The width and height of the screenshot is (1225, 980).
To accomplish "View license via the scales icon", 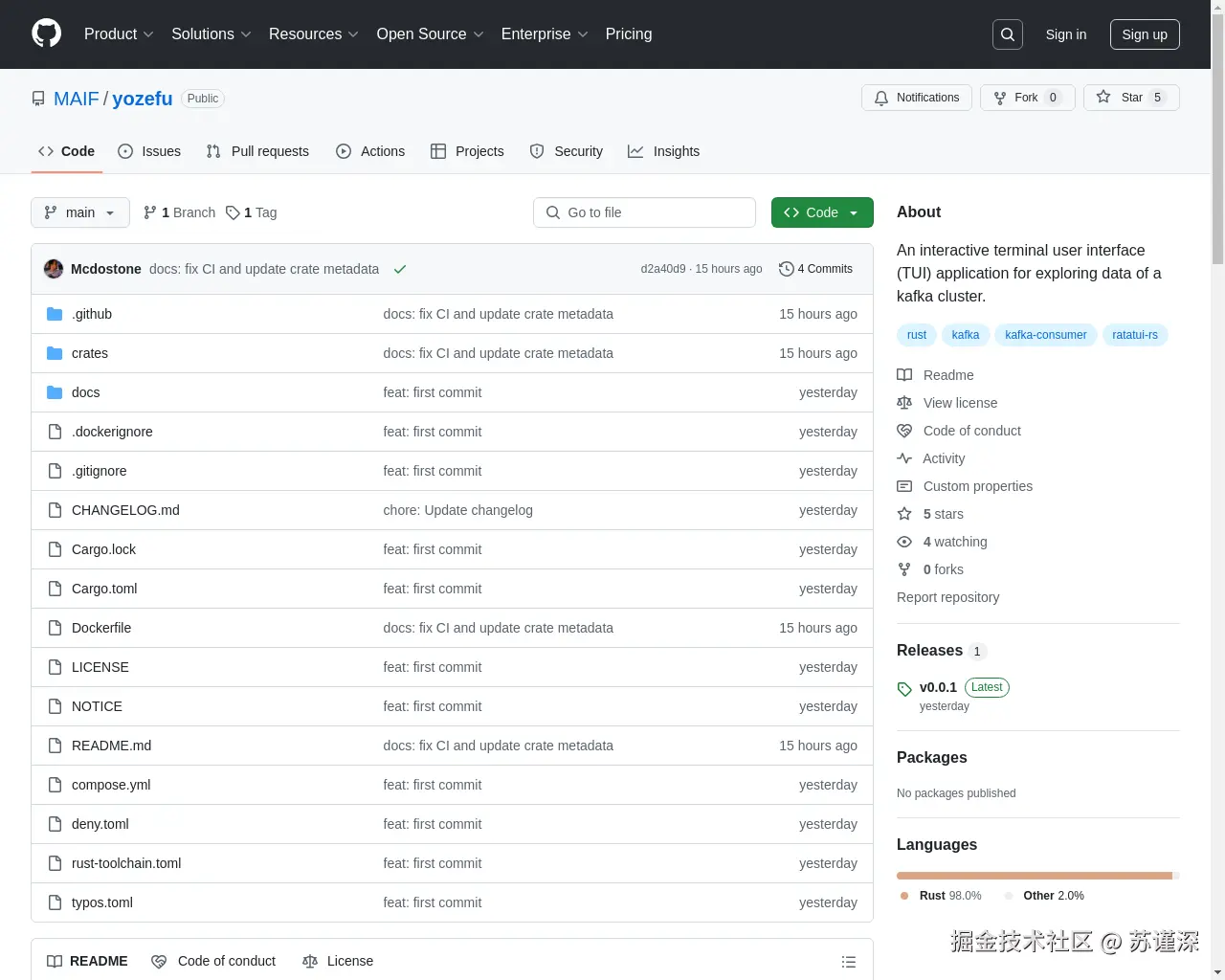I will click(904, 402).
